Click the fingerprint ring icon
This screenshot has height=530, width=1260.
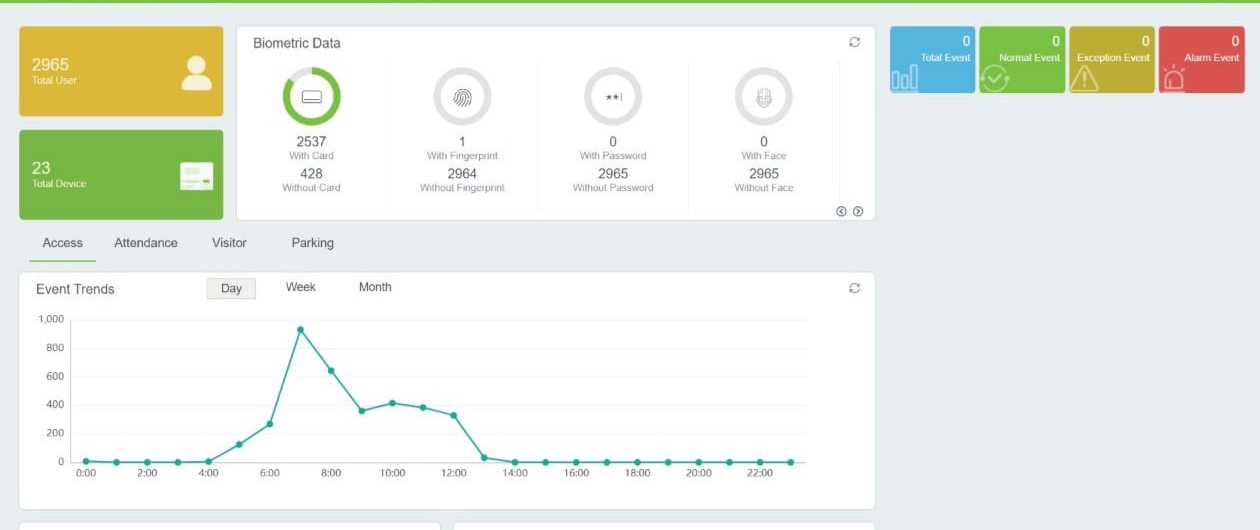(x=462, y=97)
